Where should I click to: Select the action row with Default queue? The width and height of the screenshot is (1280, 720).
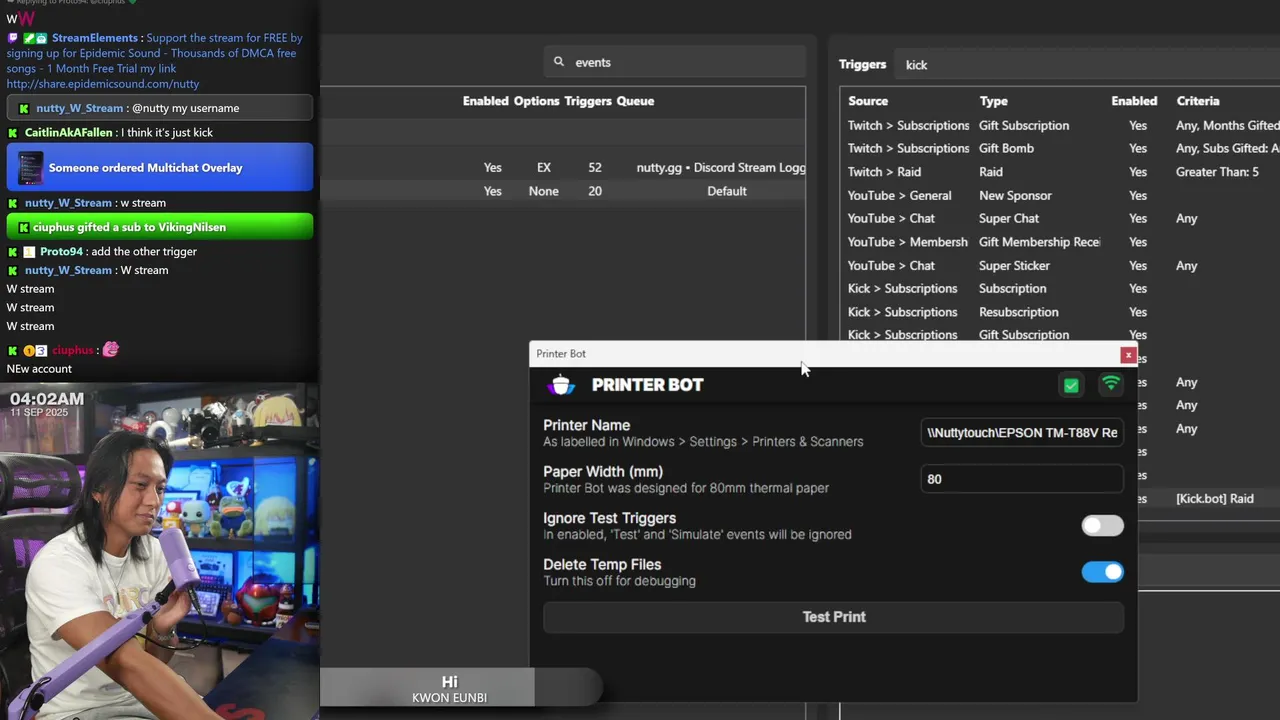563,191
